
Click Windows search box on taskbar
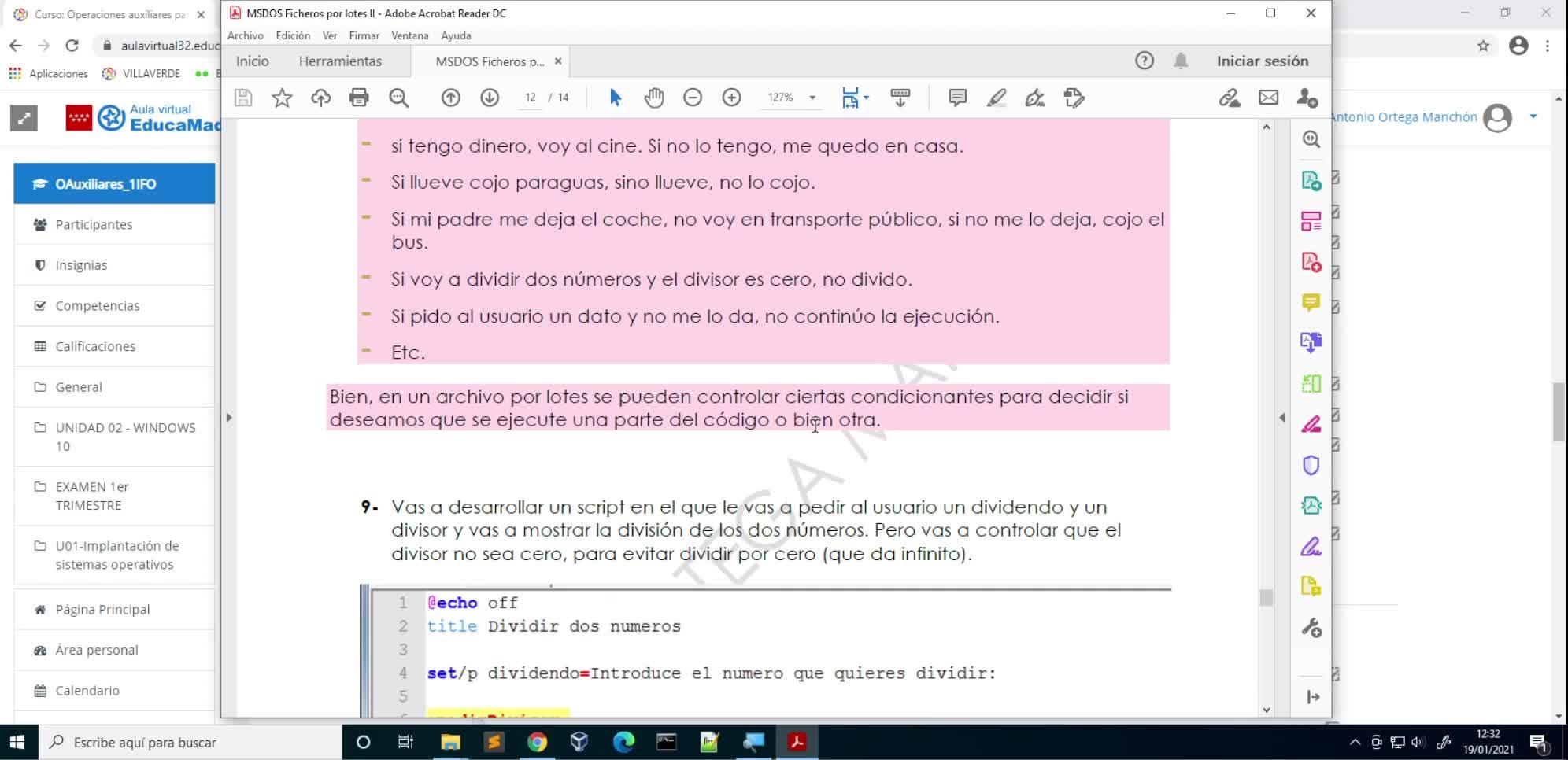191,742
